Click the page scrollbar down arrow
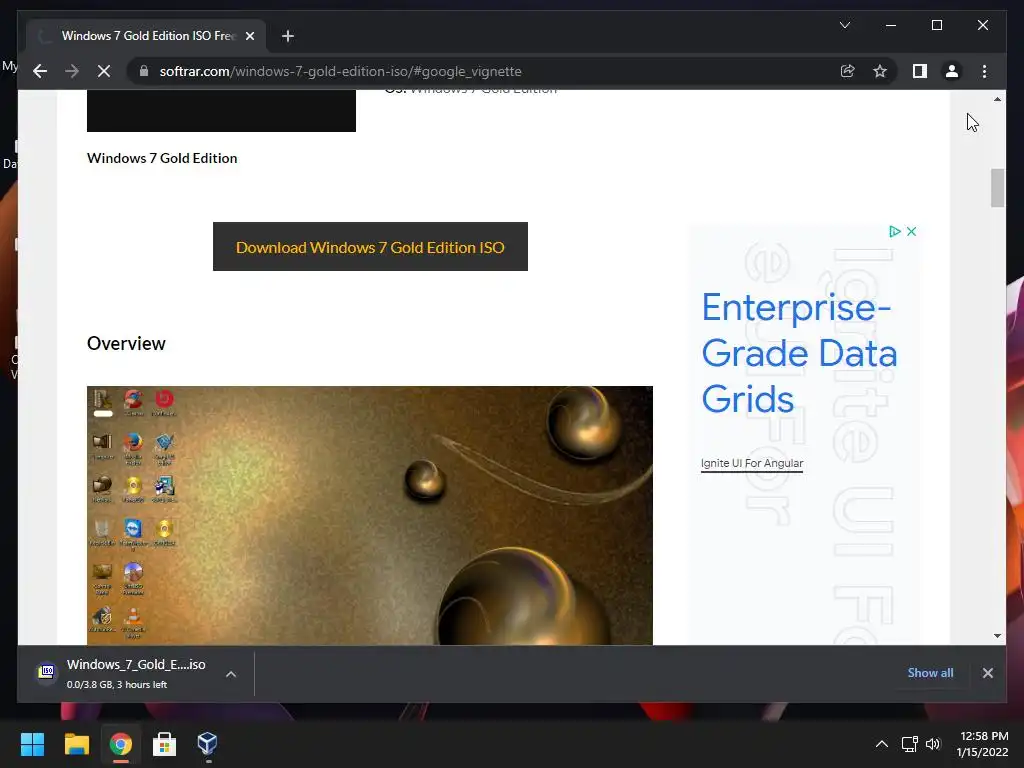This screenshot has height=768, width=1024. (997, 635)
